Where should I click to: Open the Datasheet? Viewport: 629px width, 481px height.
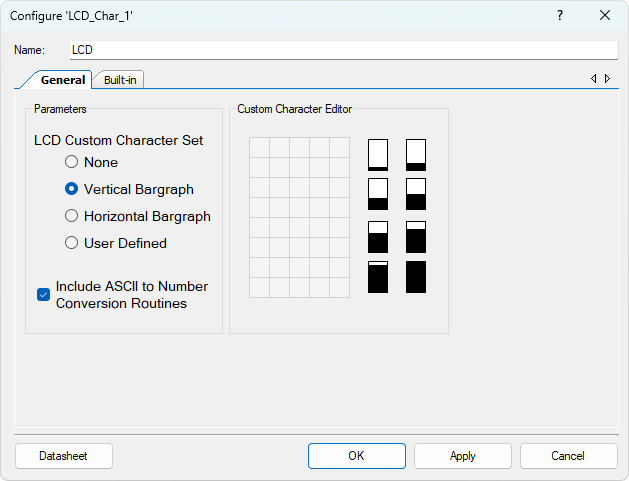[x=64, y=456]
